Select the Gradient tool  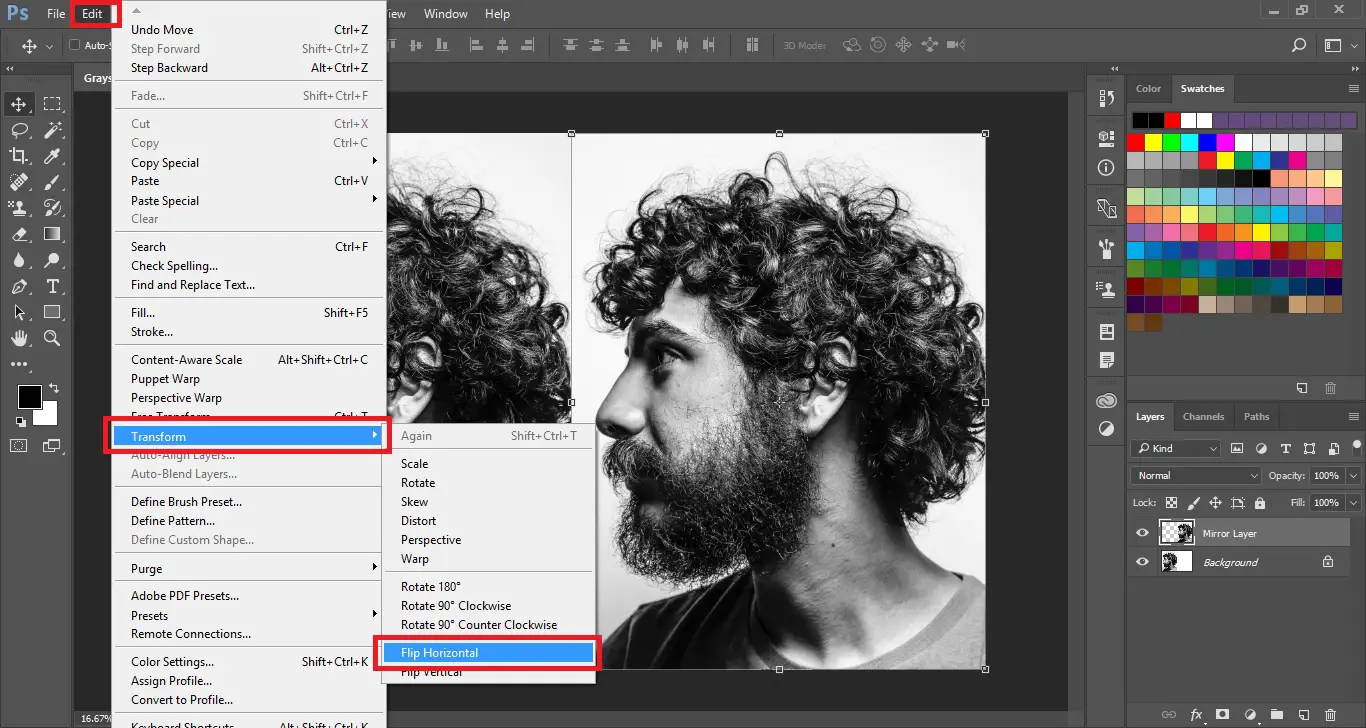pyautogui.click(x=52, y=234)
